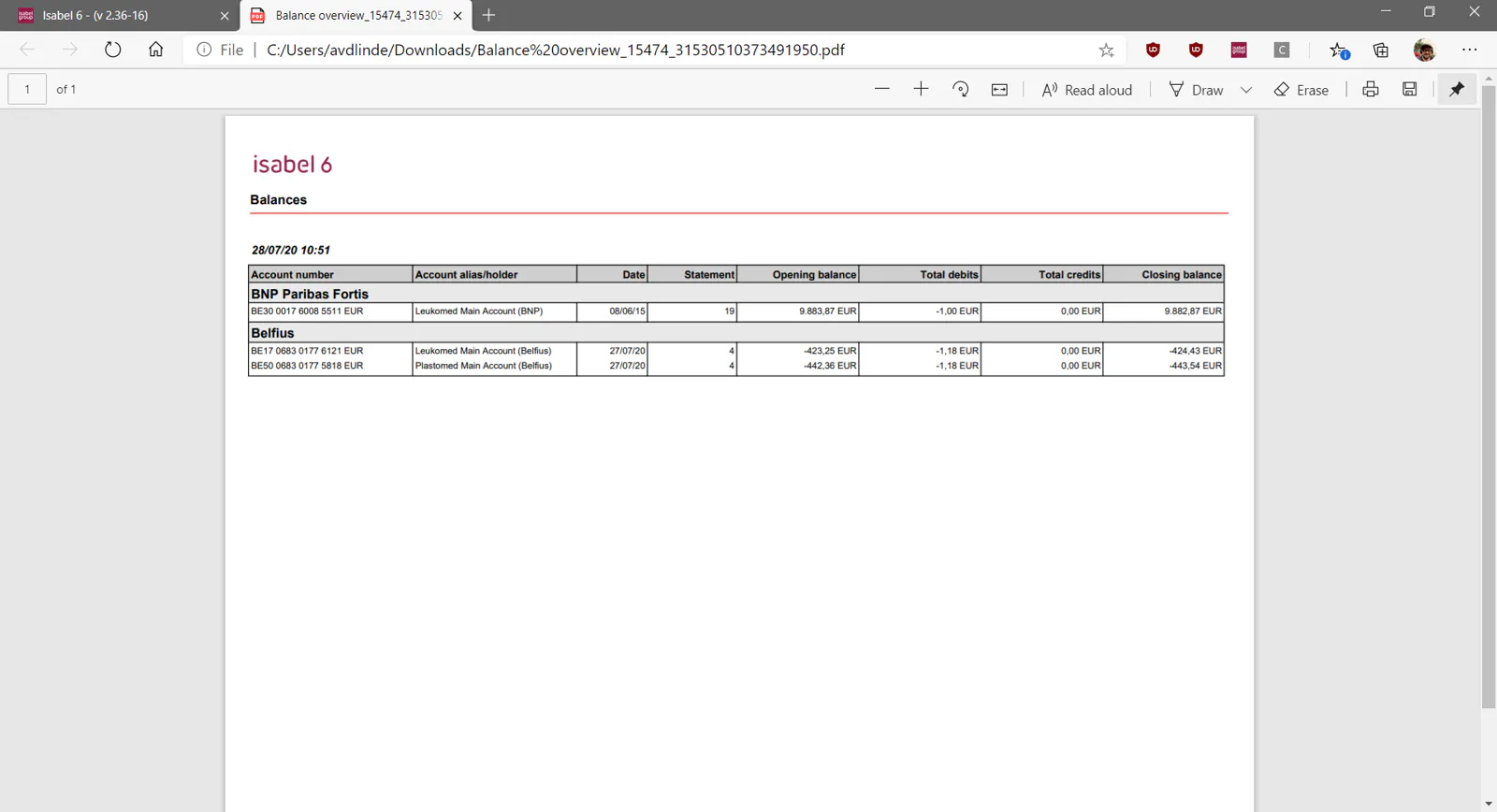Select the Erase tool
The height and width of the screenshot is (812, 1497).
(1301, 90)
